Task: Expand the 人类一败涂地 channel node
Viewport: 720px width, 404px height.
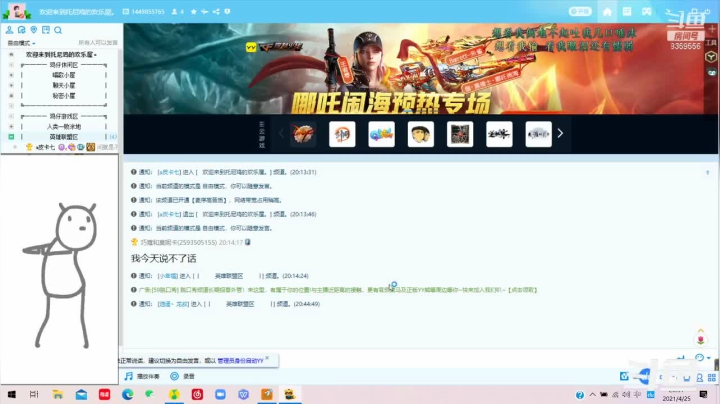Action: (11, 126)
